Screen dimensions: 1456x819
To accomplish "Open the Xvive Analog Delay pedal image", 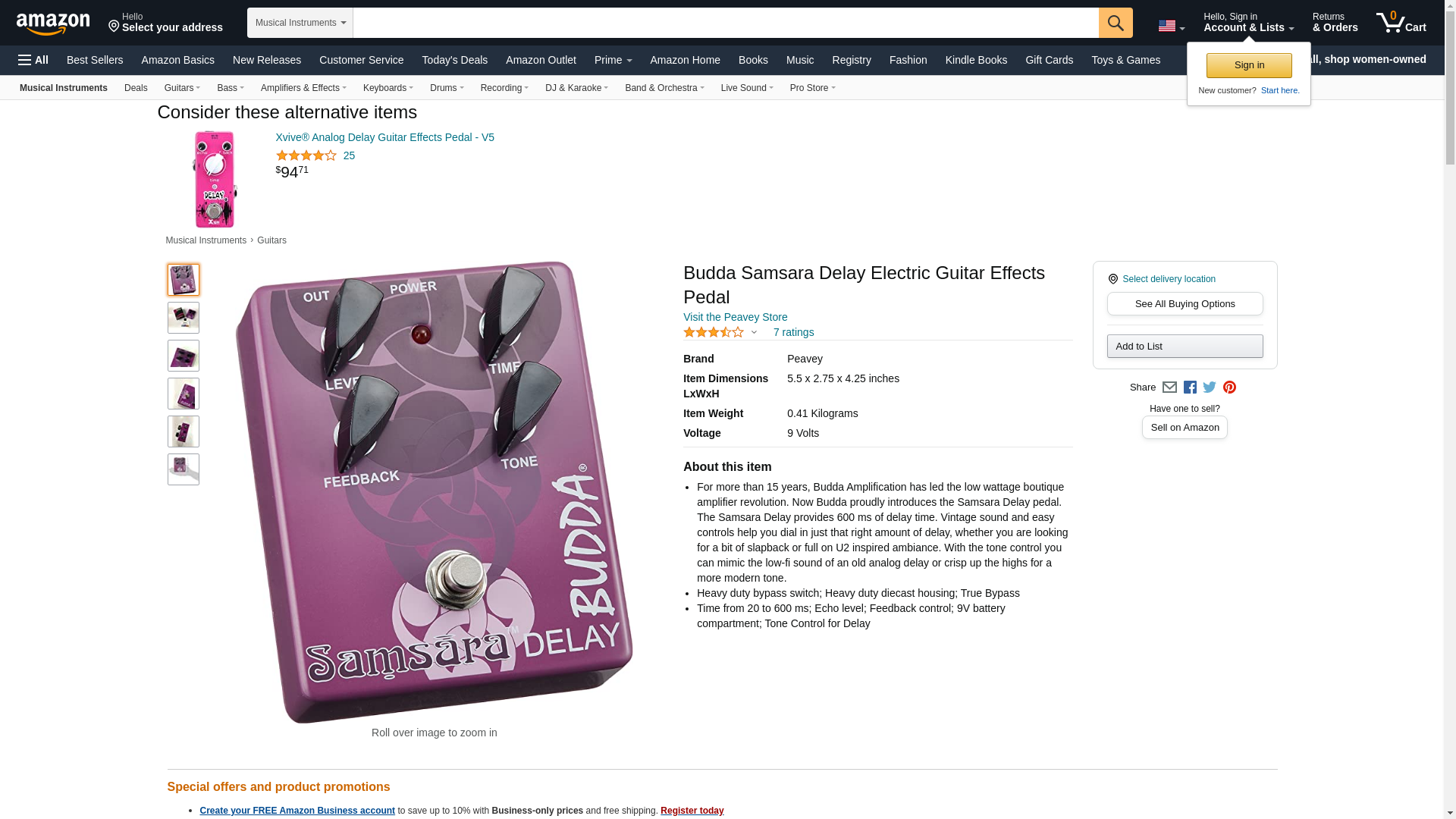I will point(215,179).
